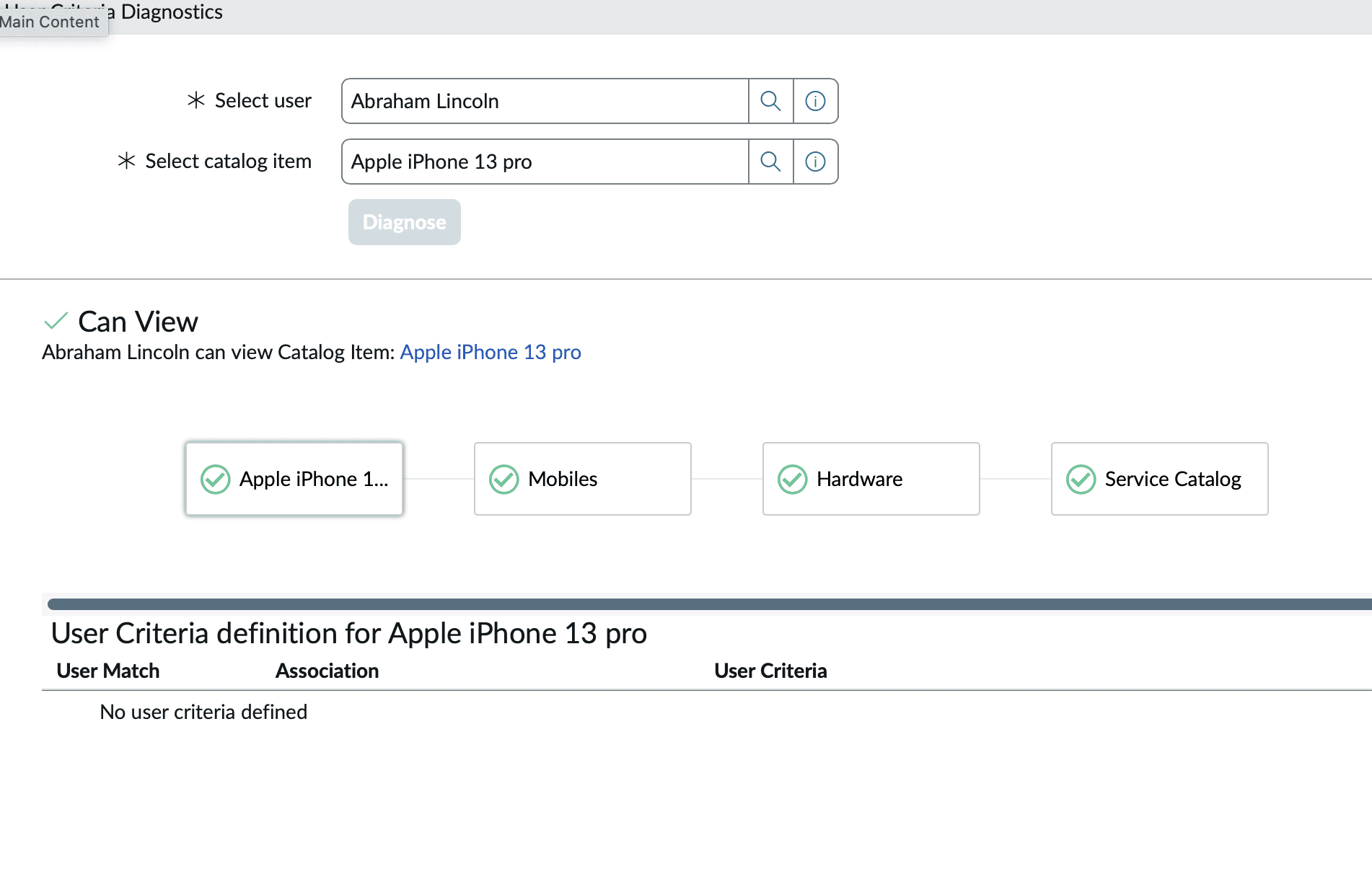Screen dimensions: 1372x874
Task: Click the checkmark icon on Mobiles node
Action: [x=503, y=479]
